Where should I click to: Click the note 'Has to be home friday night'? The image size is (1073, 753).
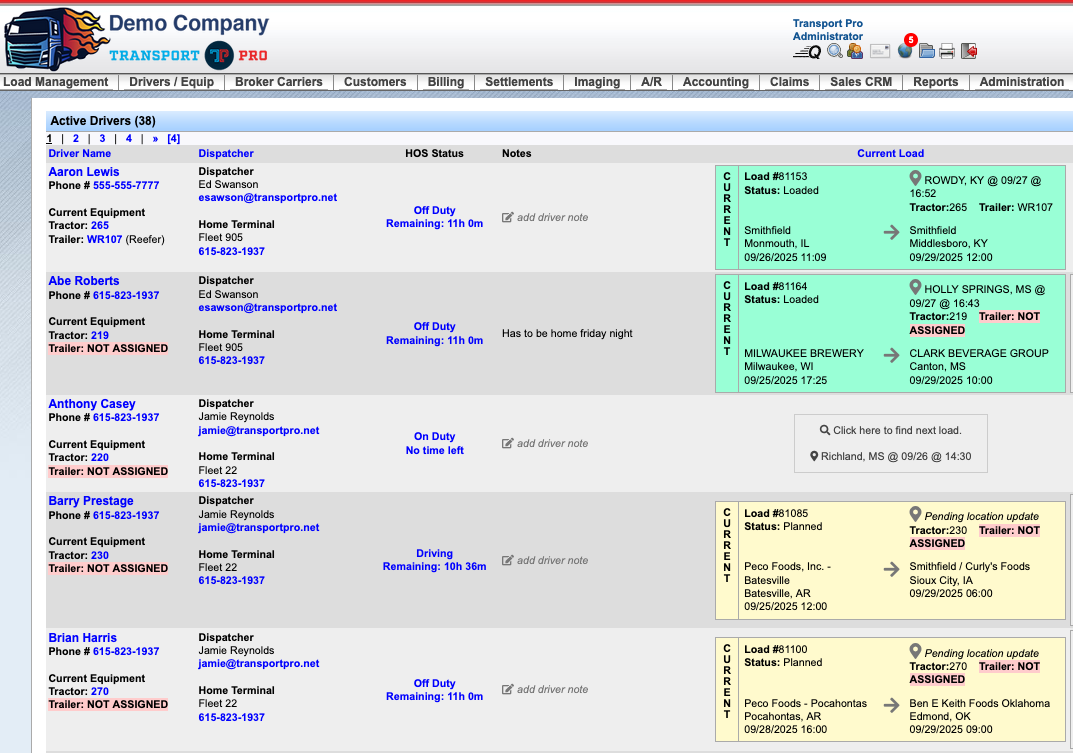[567, 333]
